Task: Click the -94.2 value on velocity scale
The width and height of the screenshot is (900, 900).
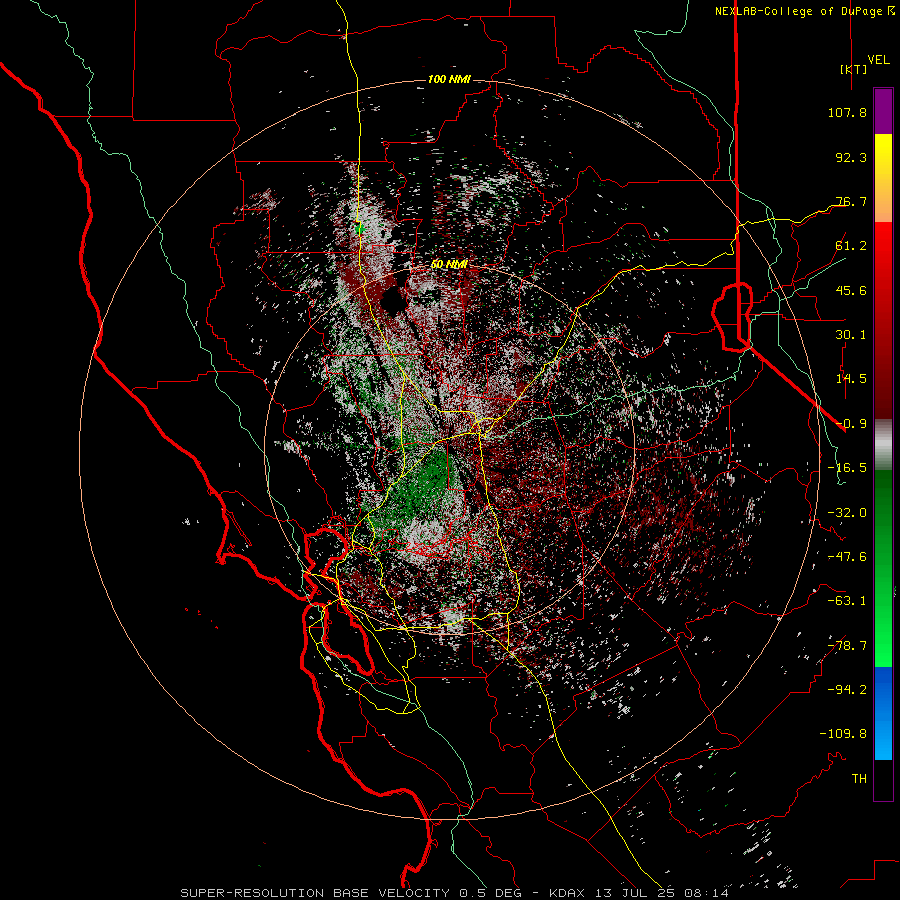Action: (847, 690)
